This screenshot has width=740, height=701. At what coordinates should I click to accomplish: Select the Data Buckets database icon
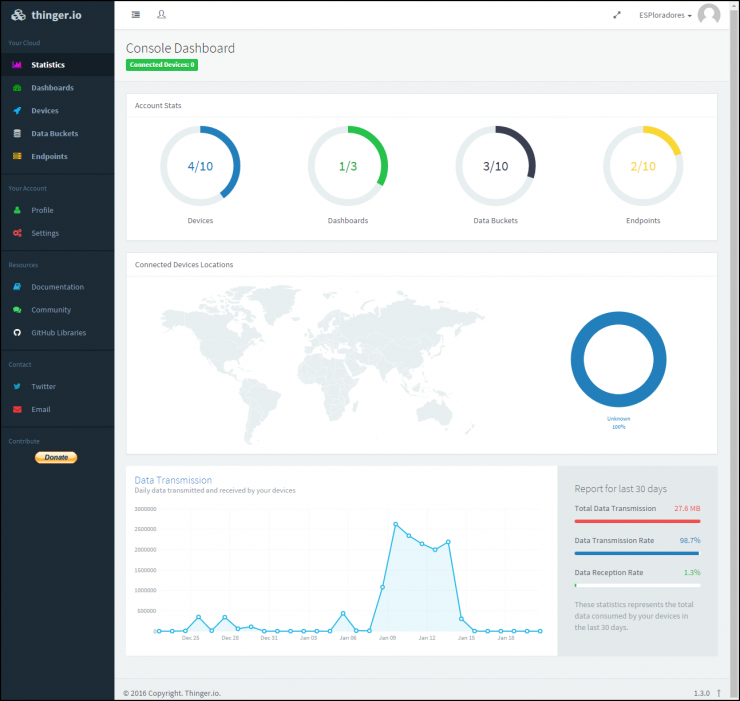coord(17,133)
